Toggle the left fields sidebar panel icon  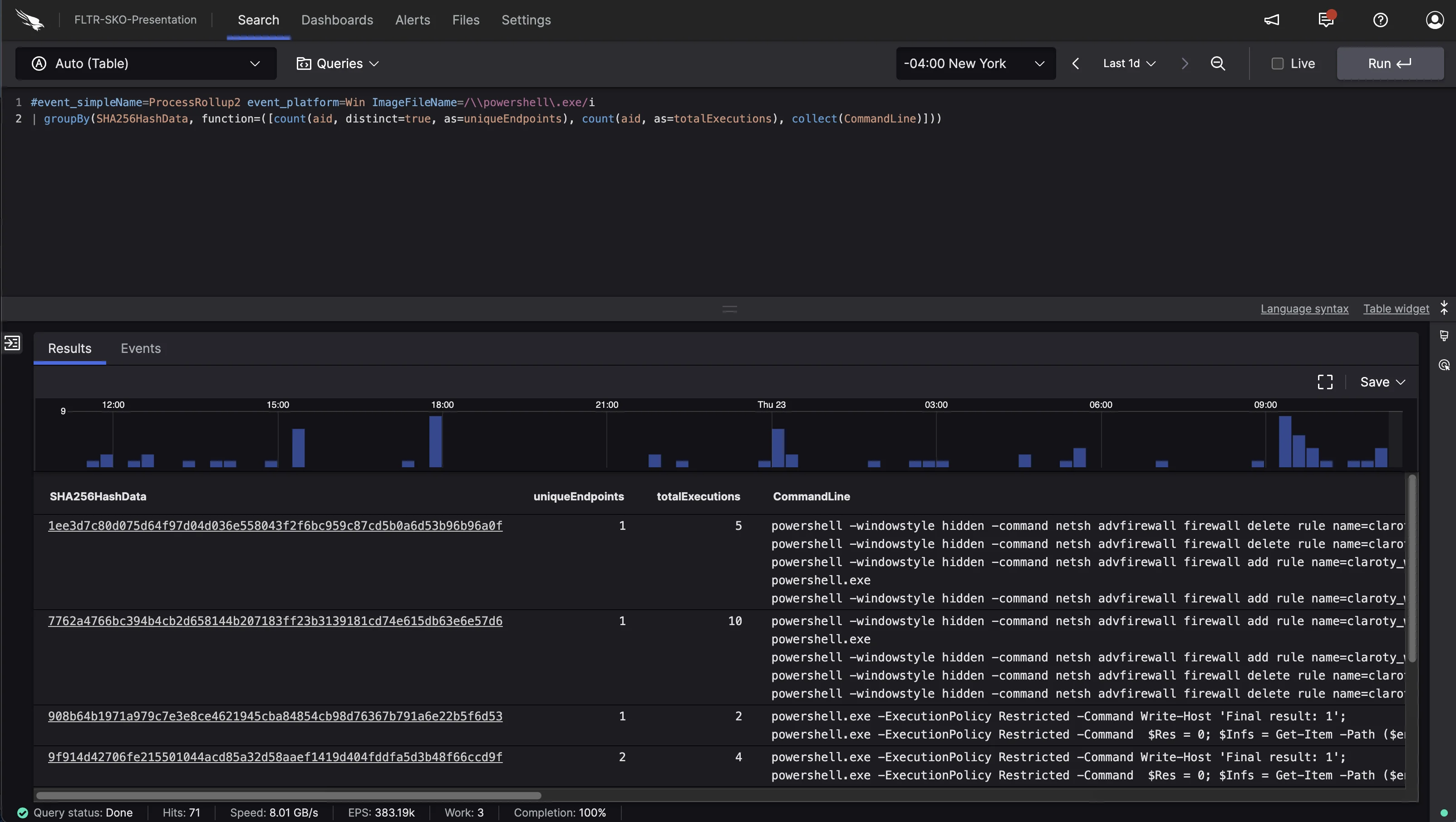coord(12,342)
